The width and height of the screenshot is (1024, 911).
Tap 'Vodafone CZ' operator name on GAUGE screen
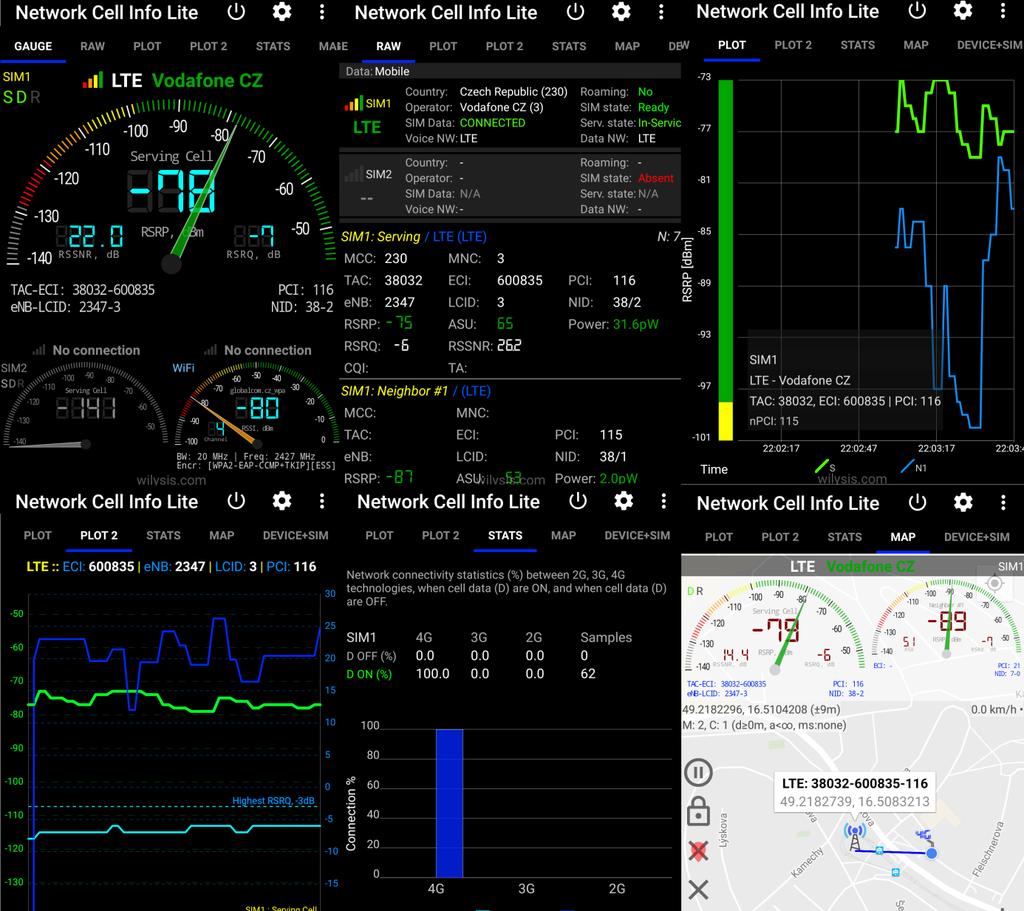coord(207,80)
